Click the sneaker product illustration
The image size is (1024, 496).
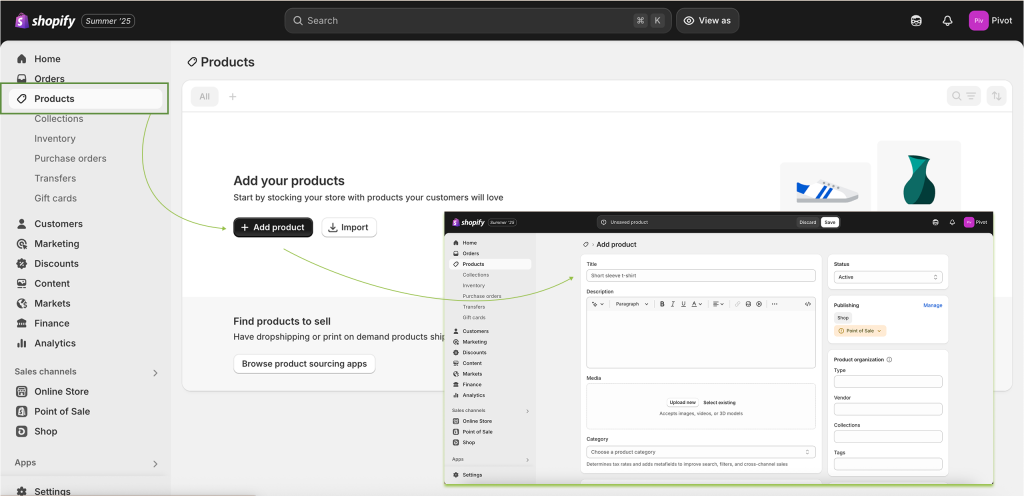pos(826,191)
